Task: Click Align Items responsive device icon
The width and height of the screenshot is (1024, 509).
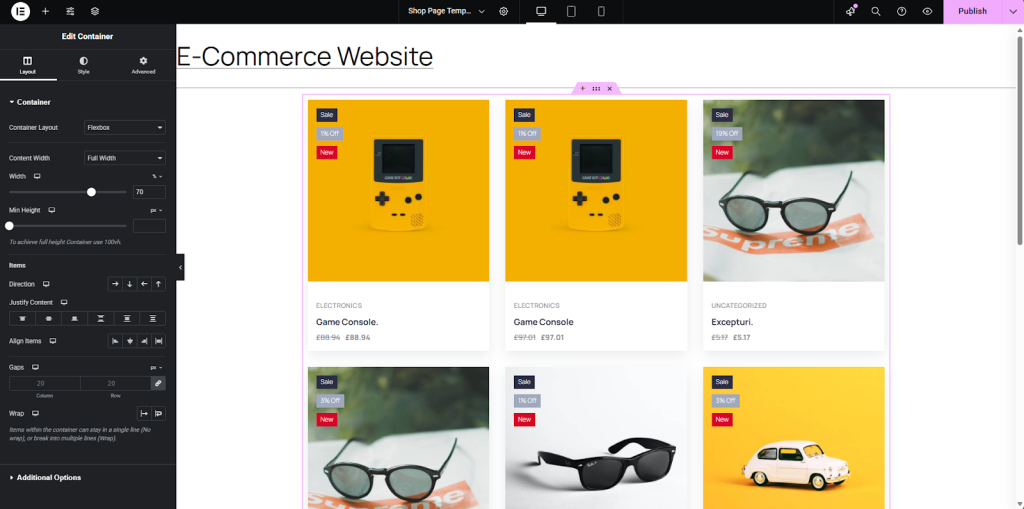Action: (x=53, y=341)
